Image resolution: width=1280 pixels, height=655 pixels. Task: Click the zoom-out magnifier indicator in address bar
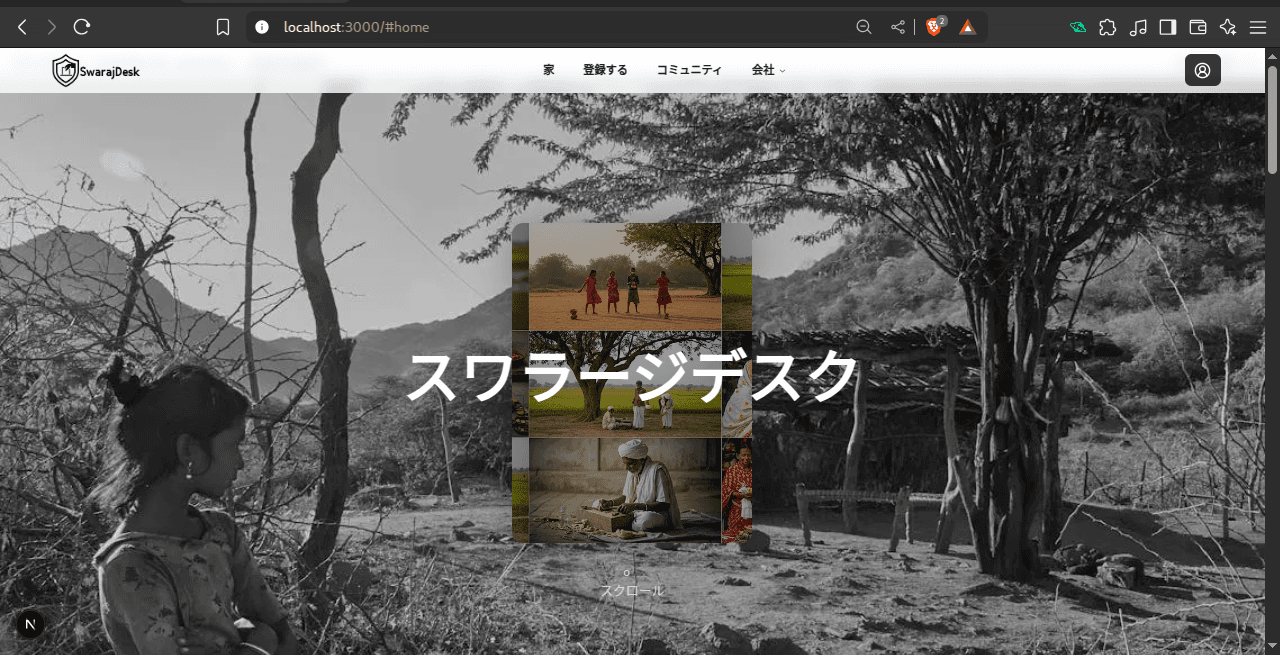point(864,27)
